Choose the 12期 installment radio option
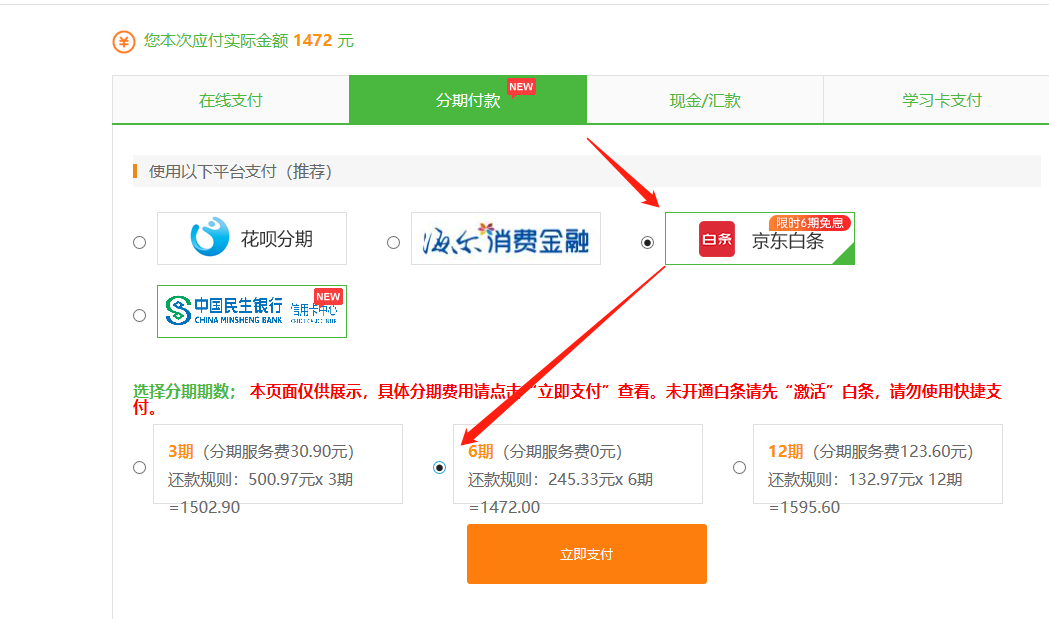This screenshot has width=1049, height=619. pos(739,467)
